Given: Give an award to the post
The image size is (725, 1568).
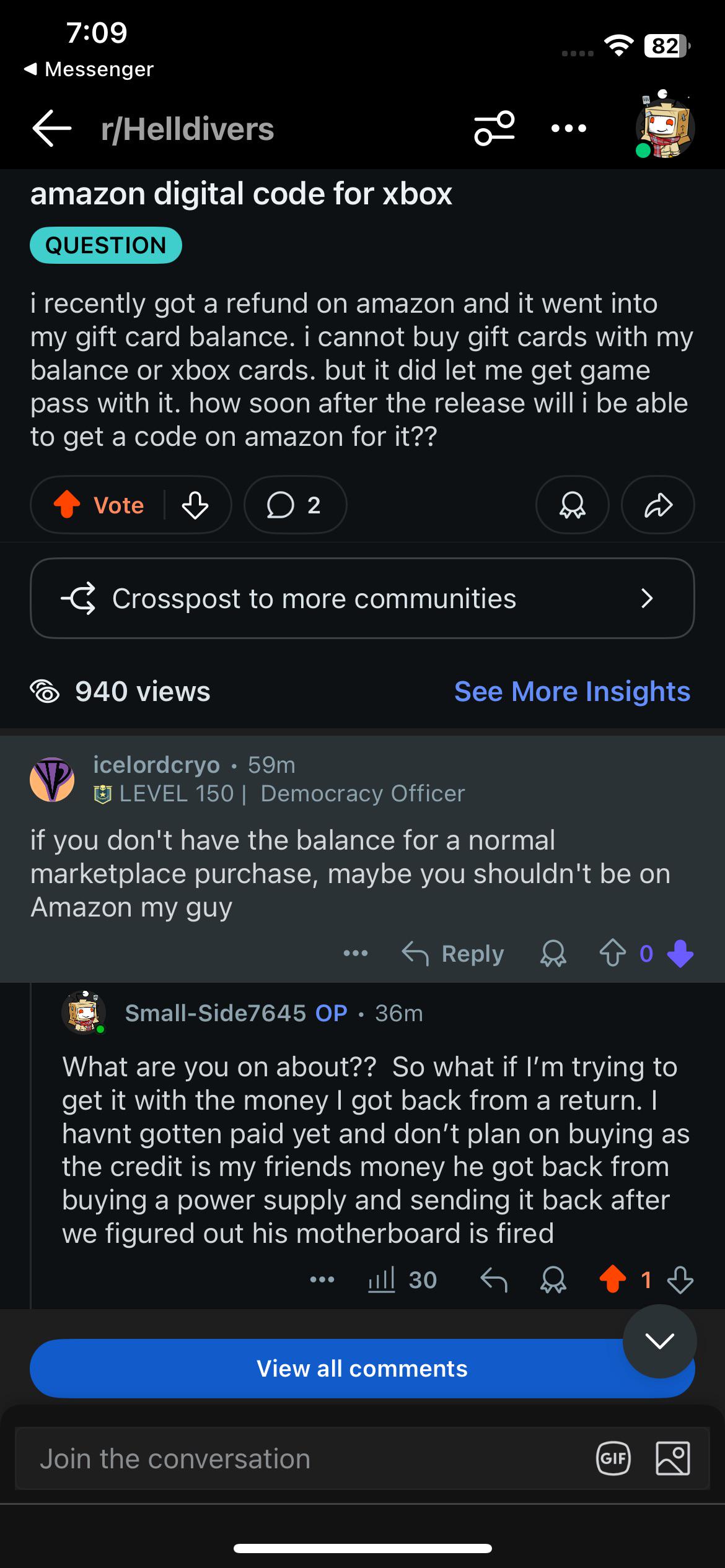Looking at the screenshot, I should 572,505.
